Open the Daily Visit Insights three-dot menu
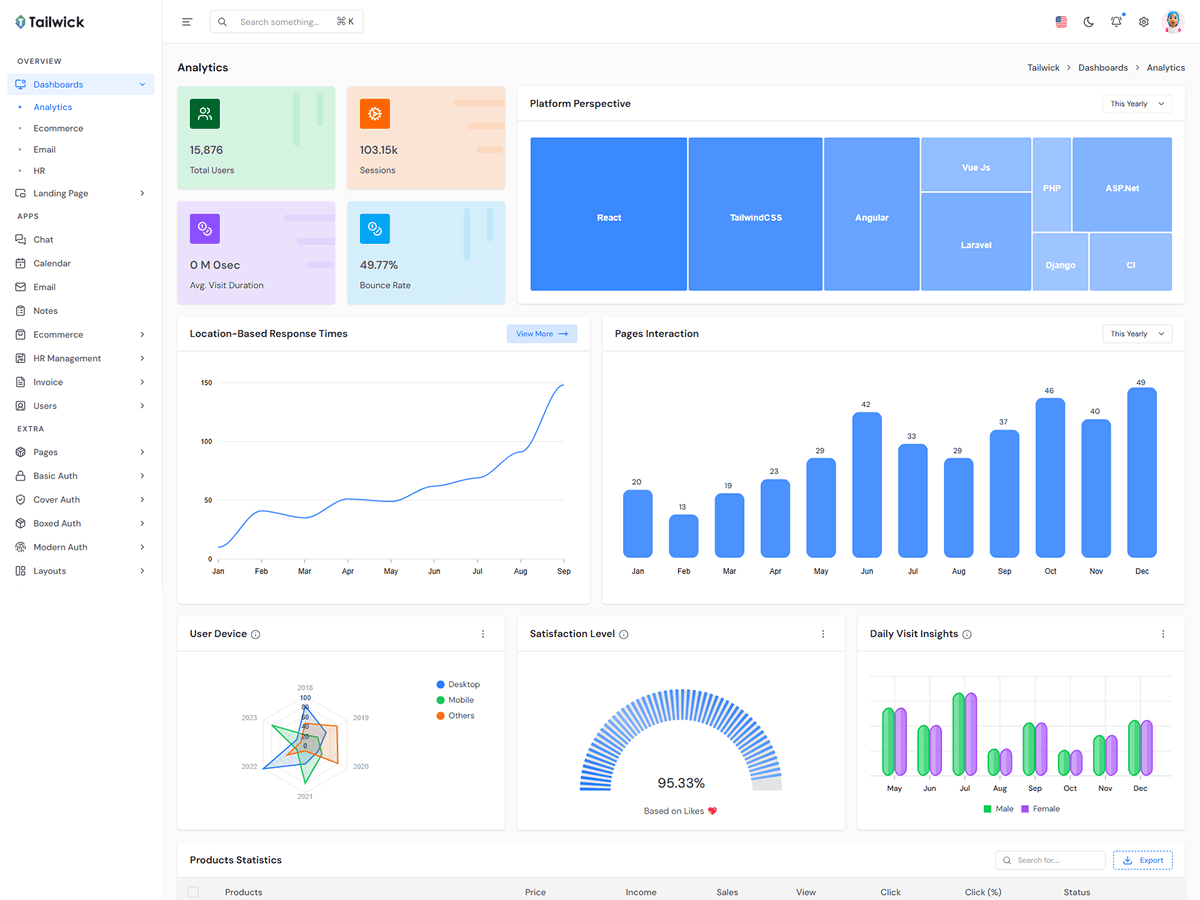This screenshot has width=1200, height=900. point(1163,634)
